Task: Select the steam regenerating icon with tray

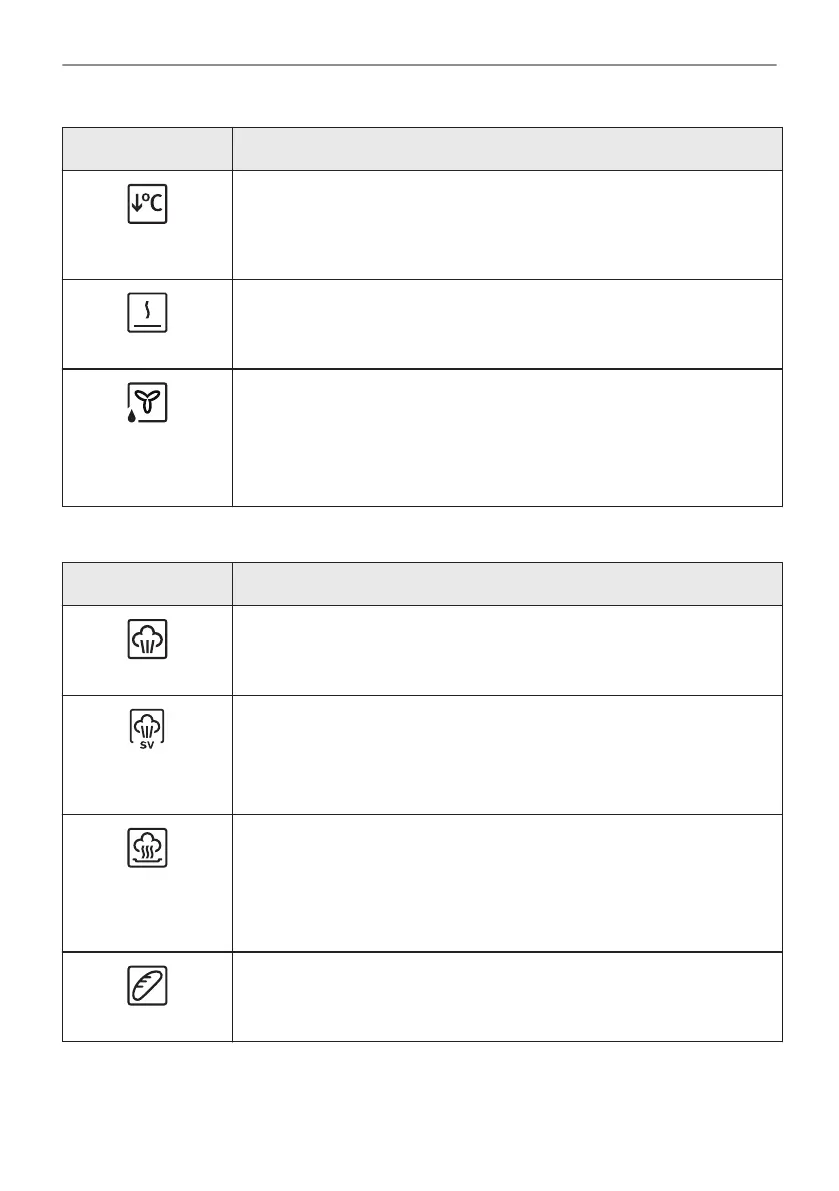Action: [x=147, y=848]
